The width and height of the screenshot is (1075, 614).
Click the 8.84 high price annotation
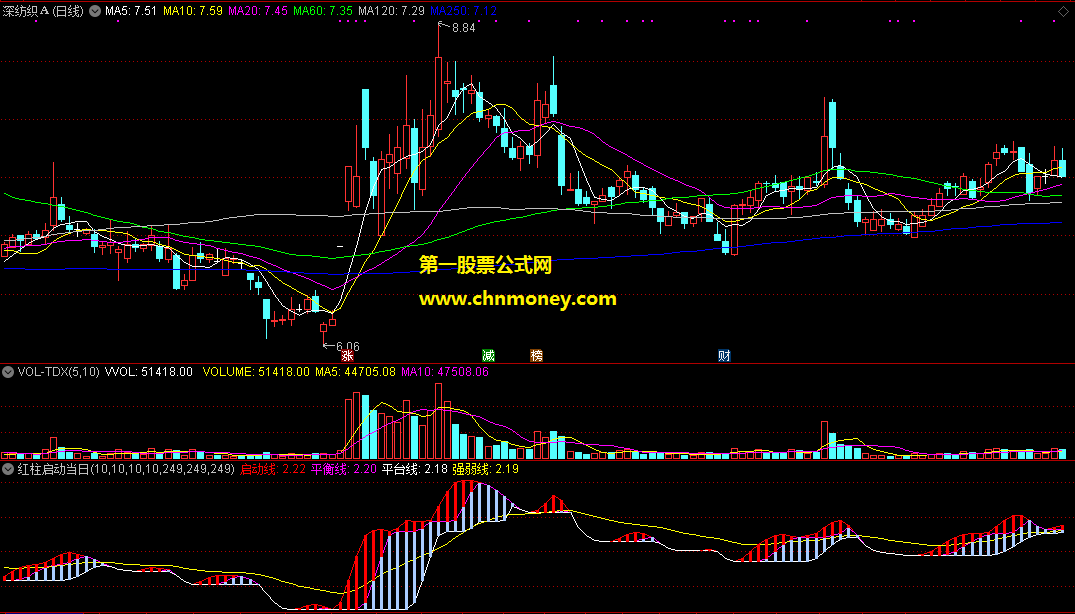coord(463,28)
